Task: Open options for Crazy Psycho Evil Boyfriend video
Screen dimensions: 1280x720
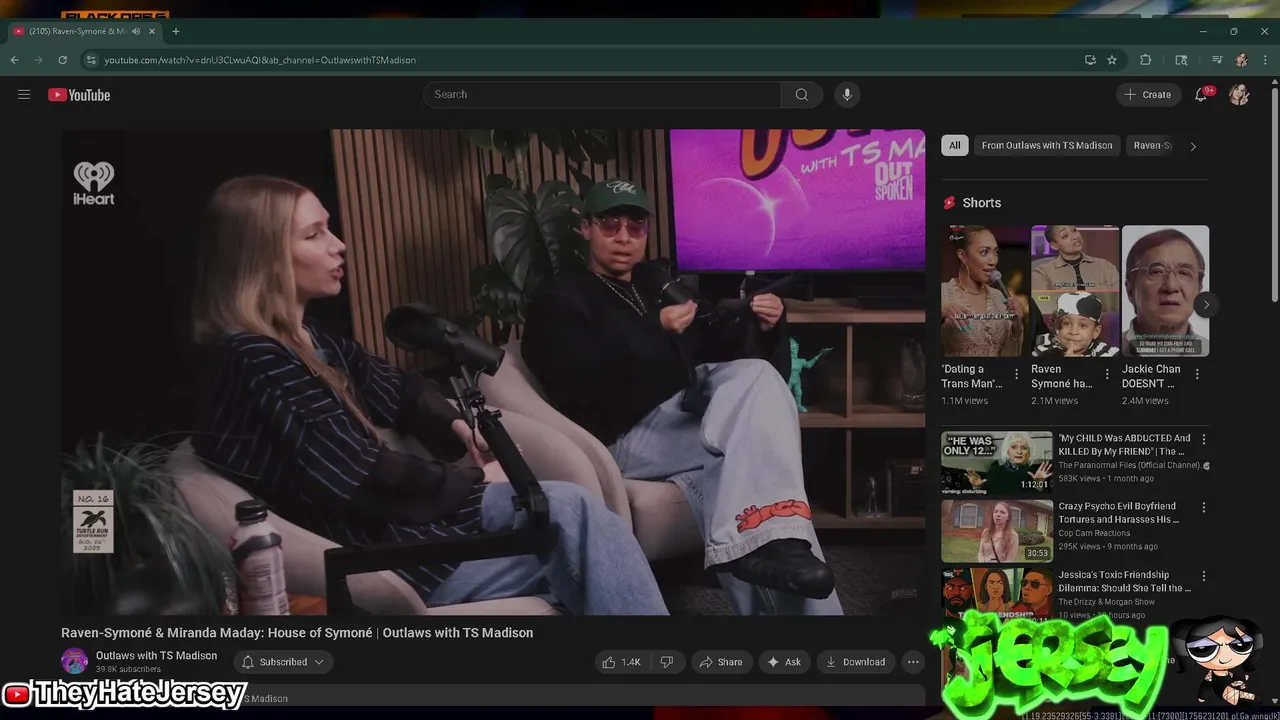Action: (1204, 507)
